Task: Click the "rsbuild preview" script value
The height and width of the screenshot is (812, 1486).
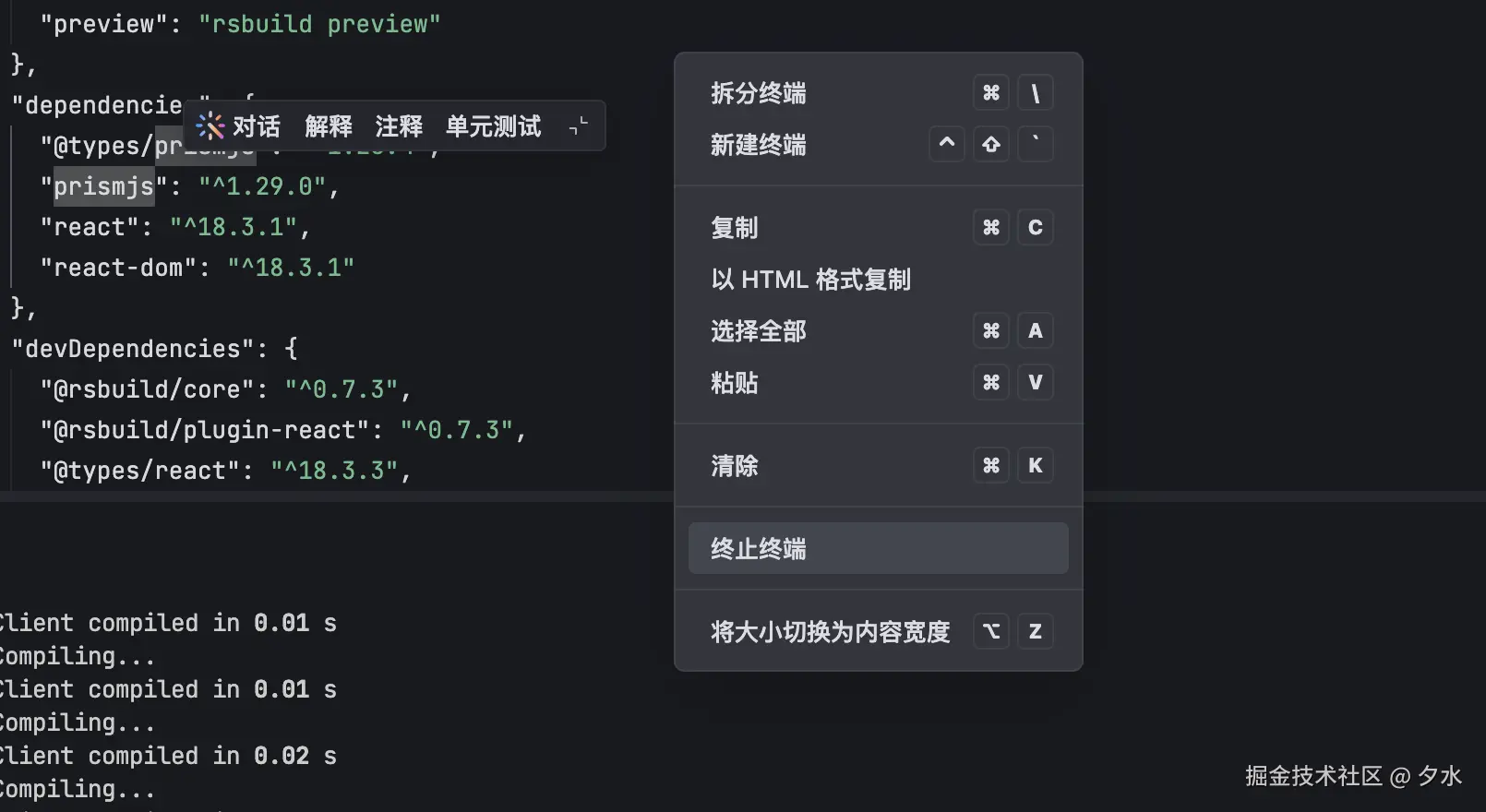Action: (319, 24)
